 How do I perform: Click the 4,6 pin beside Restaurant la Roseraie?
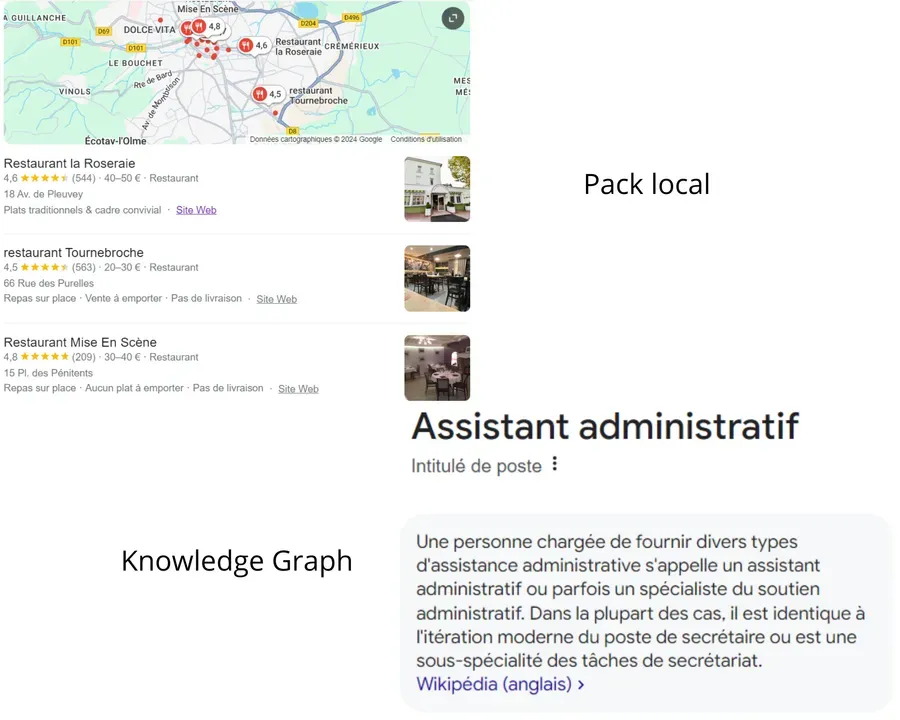coord(246,46)
